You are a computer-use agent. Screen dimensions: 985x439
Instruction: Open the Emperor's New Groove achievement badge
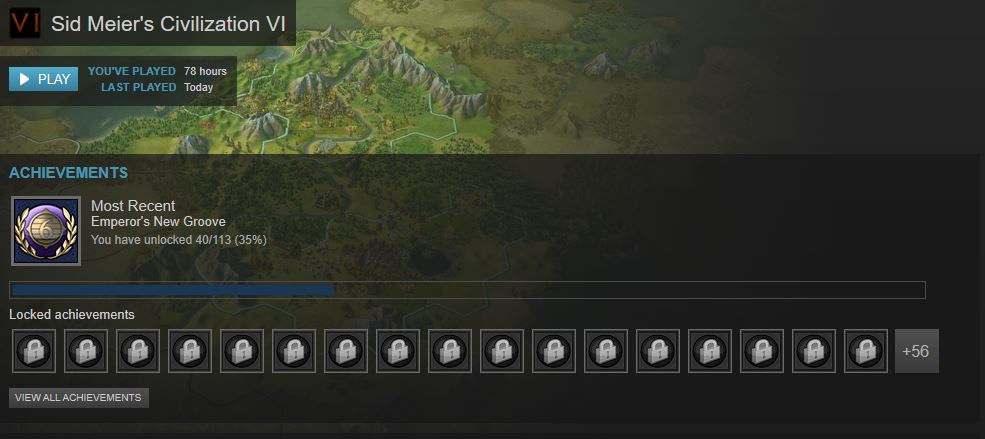[x=46, y=230]
